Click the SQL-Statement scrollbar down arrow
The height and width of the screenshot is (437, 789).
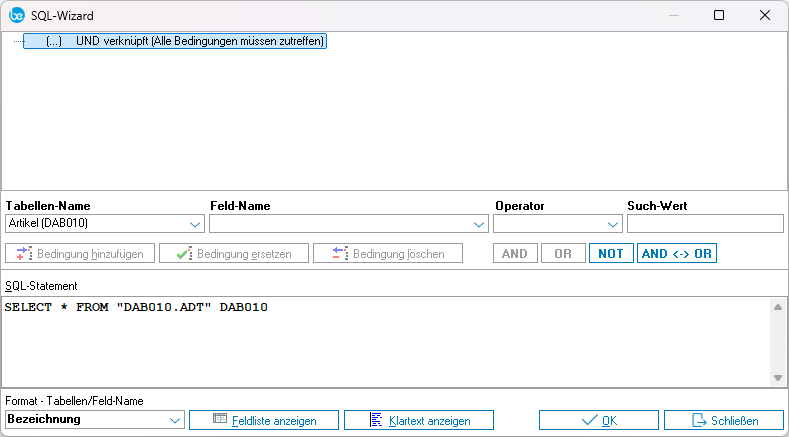779,378
